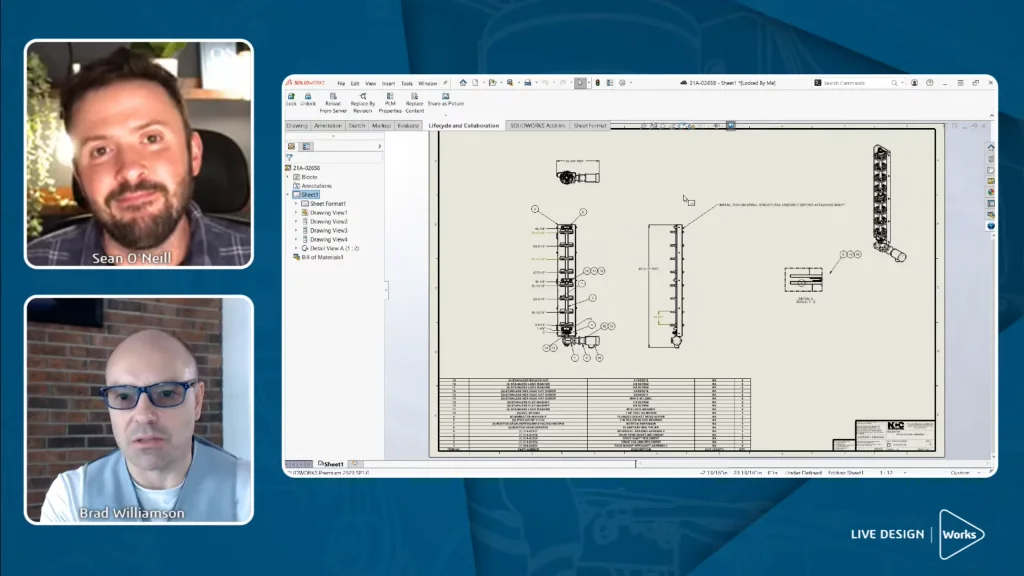Expand the Sheet Format1 tree node
Image resolution: width=1024 pixels, height=576 pixels.
click(x=296, y=204)
